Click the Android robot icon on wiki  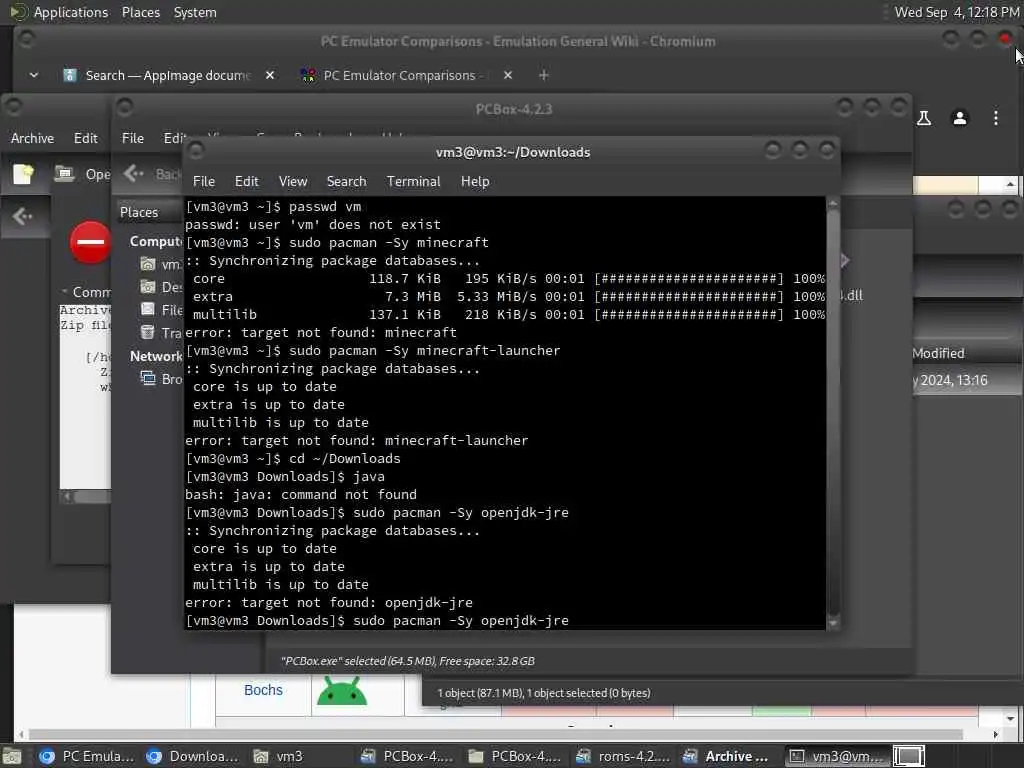click(x=342, y=691)
